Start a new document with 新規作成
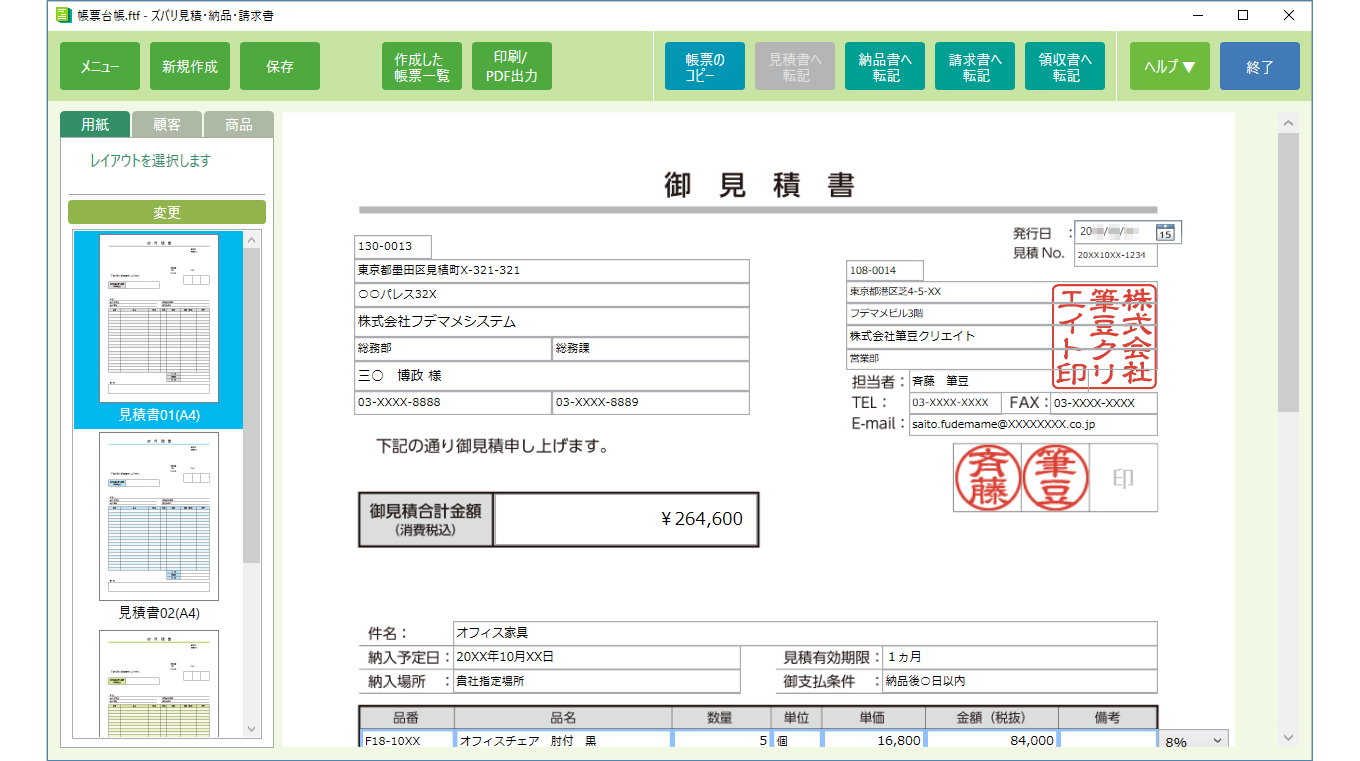The image size is (1360, 761). coord(189,65)
